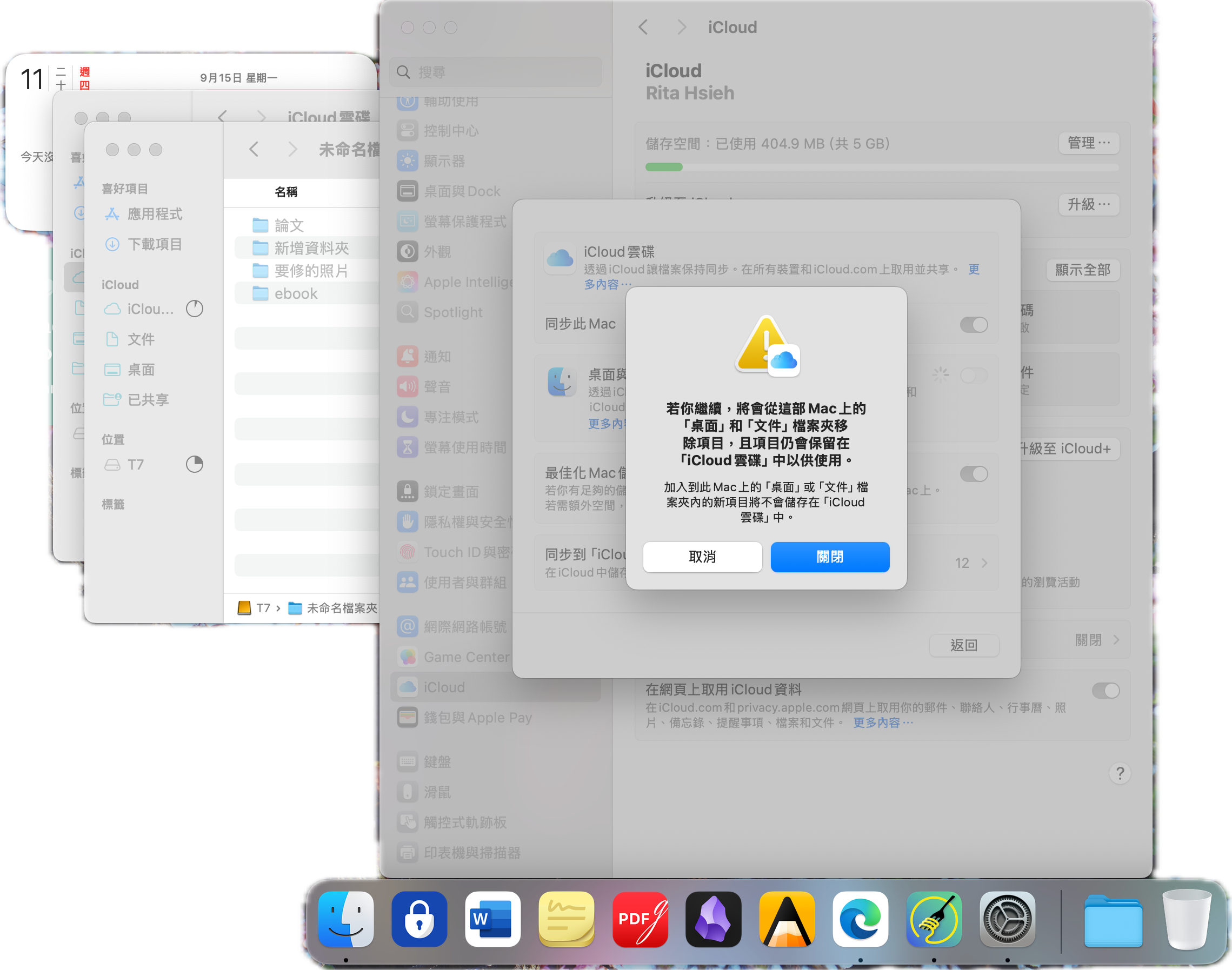
Task: Select 下載項目 in Finder sidebar
Action: pyautogui.click(x=154, y=244)
